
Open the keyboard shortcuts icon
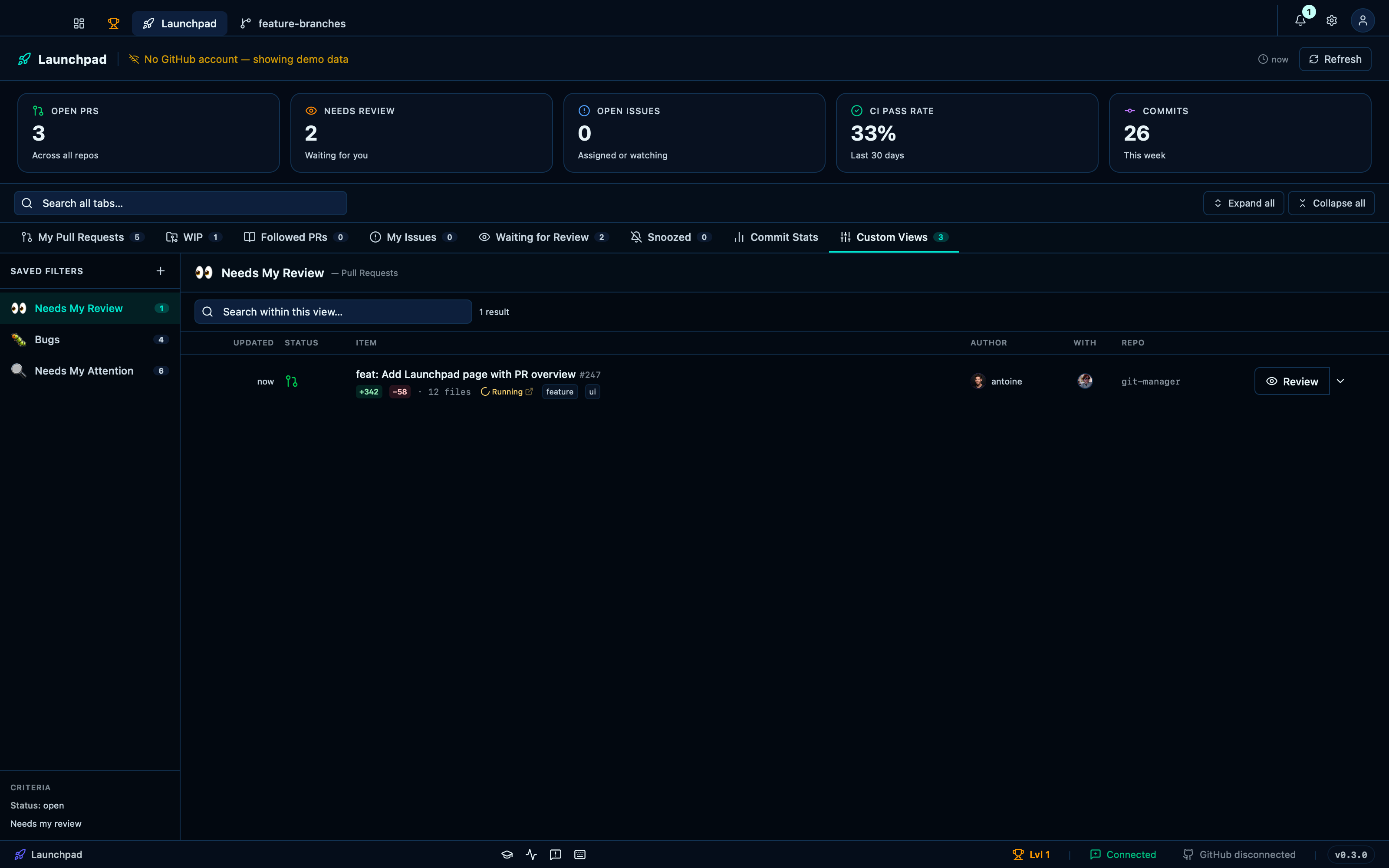[x=580, y=855]
